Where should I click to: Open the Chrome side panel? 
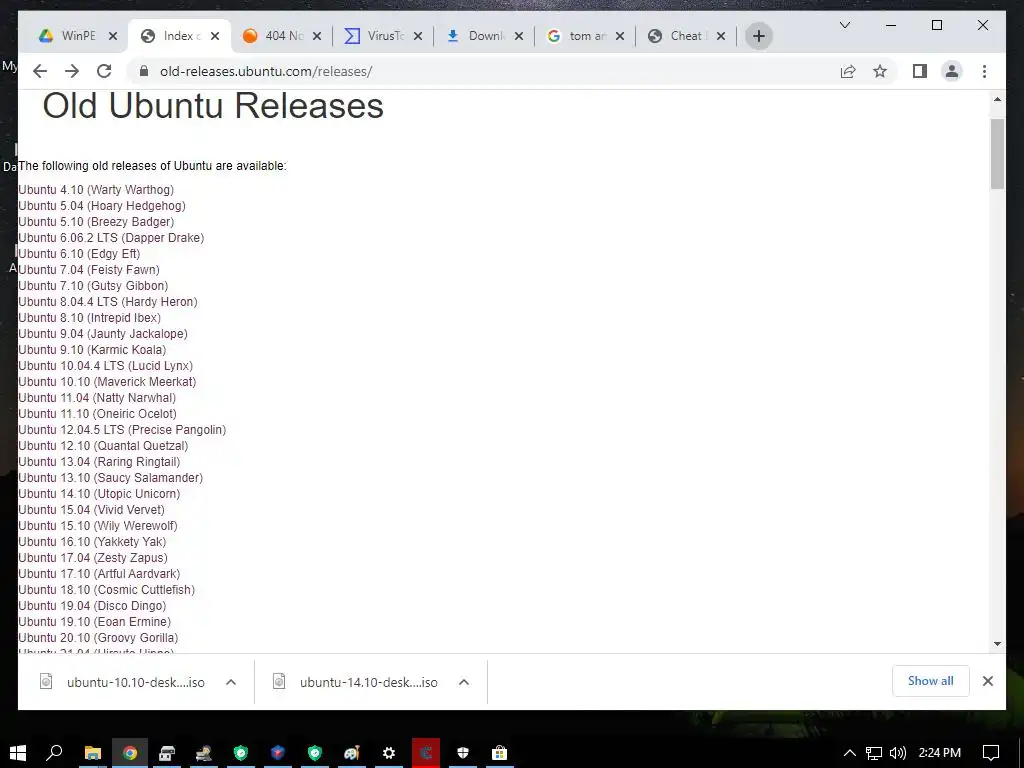tap(920, 71)
